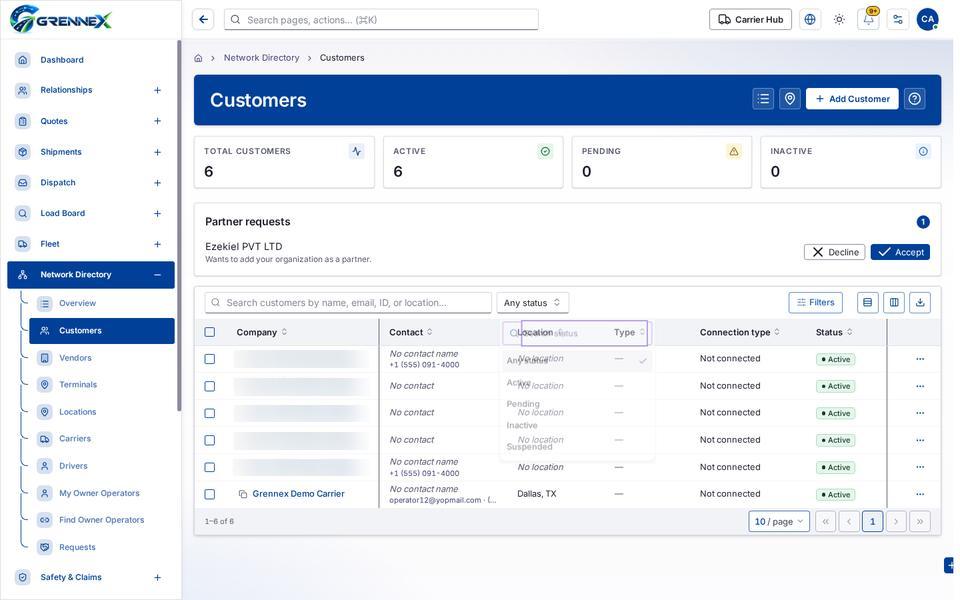This screenshot has height=600, width=960.
Task: Open the Filters button
Action: [x=816, y=302]
